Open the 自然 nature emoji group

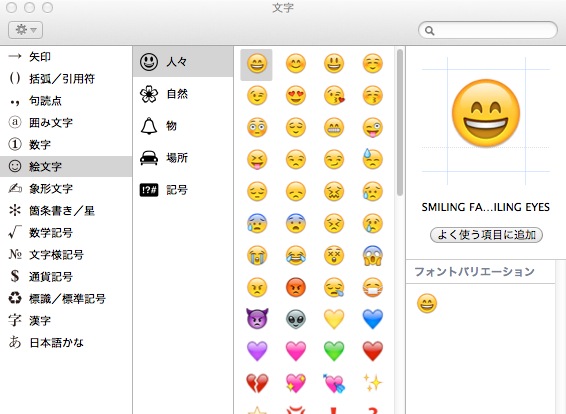pyautogui.click(x=183, y=94)
